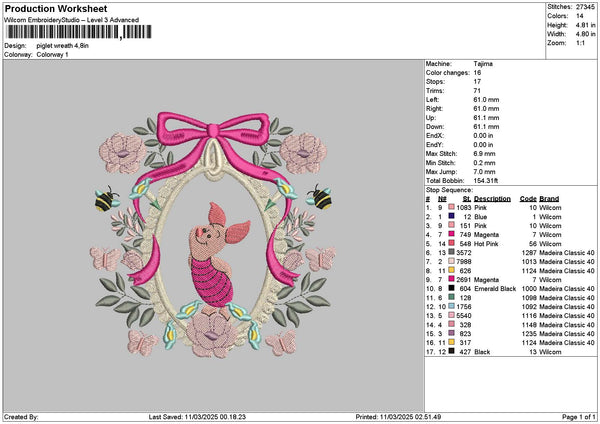
Task: Select the "Hot Pink" description text
Action: [x=486, y=244]
